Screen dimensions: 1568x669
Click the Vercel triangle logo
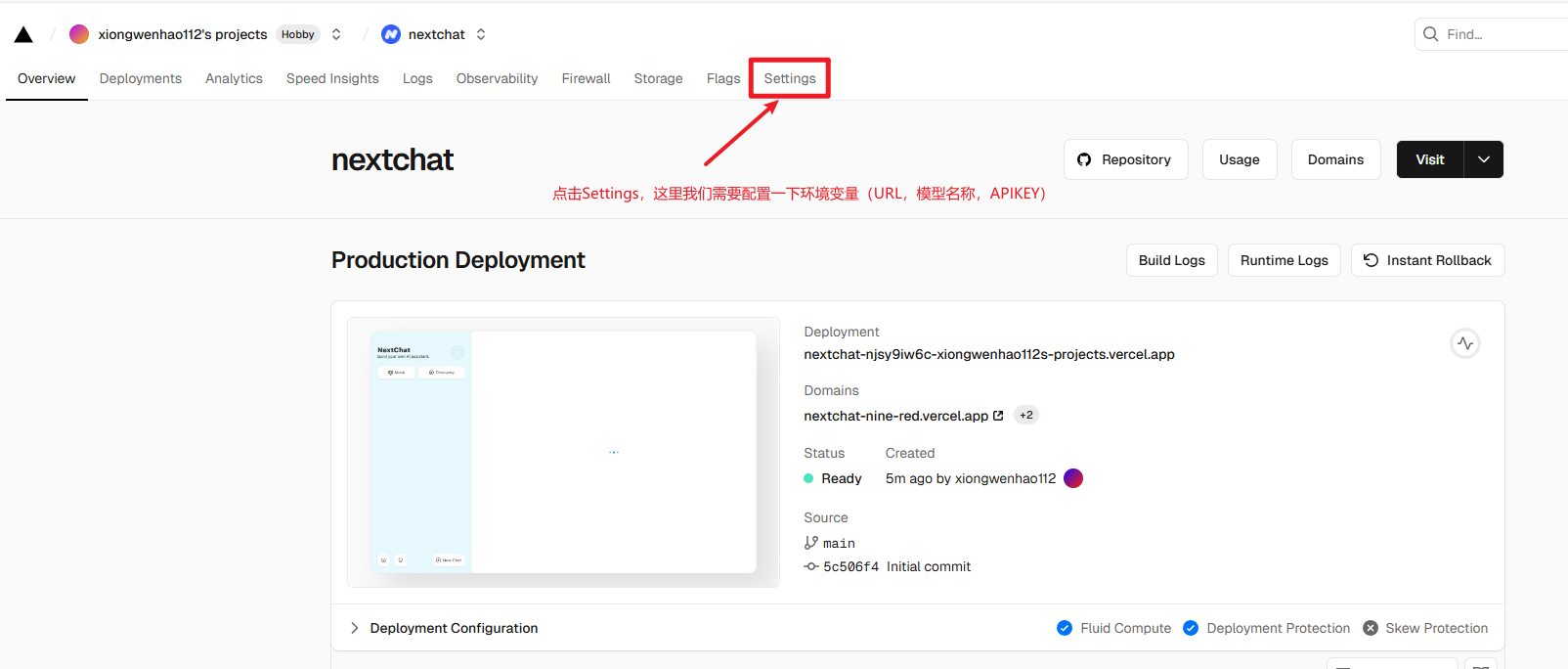click(23, 34)
